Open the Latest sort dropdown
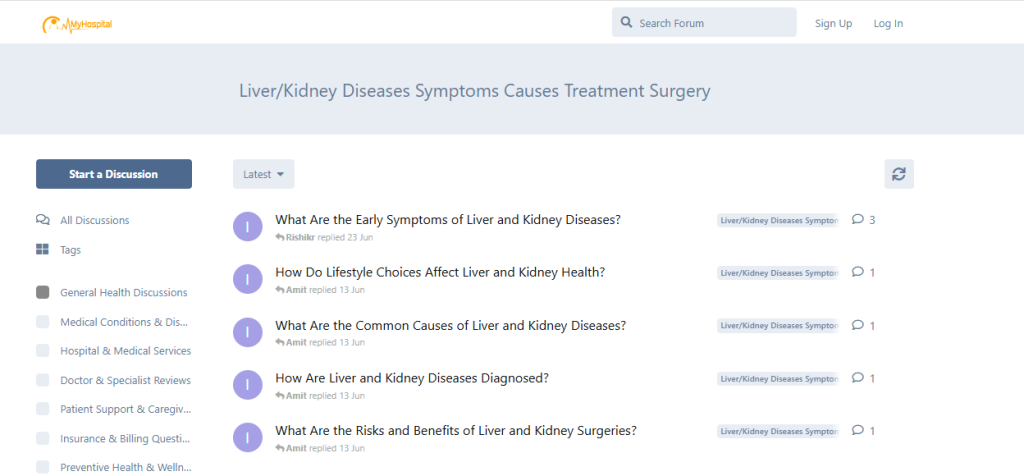Image resolution: width=1024 pixels, height=476 pixels. tap(264, 174)
